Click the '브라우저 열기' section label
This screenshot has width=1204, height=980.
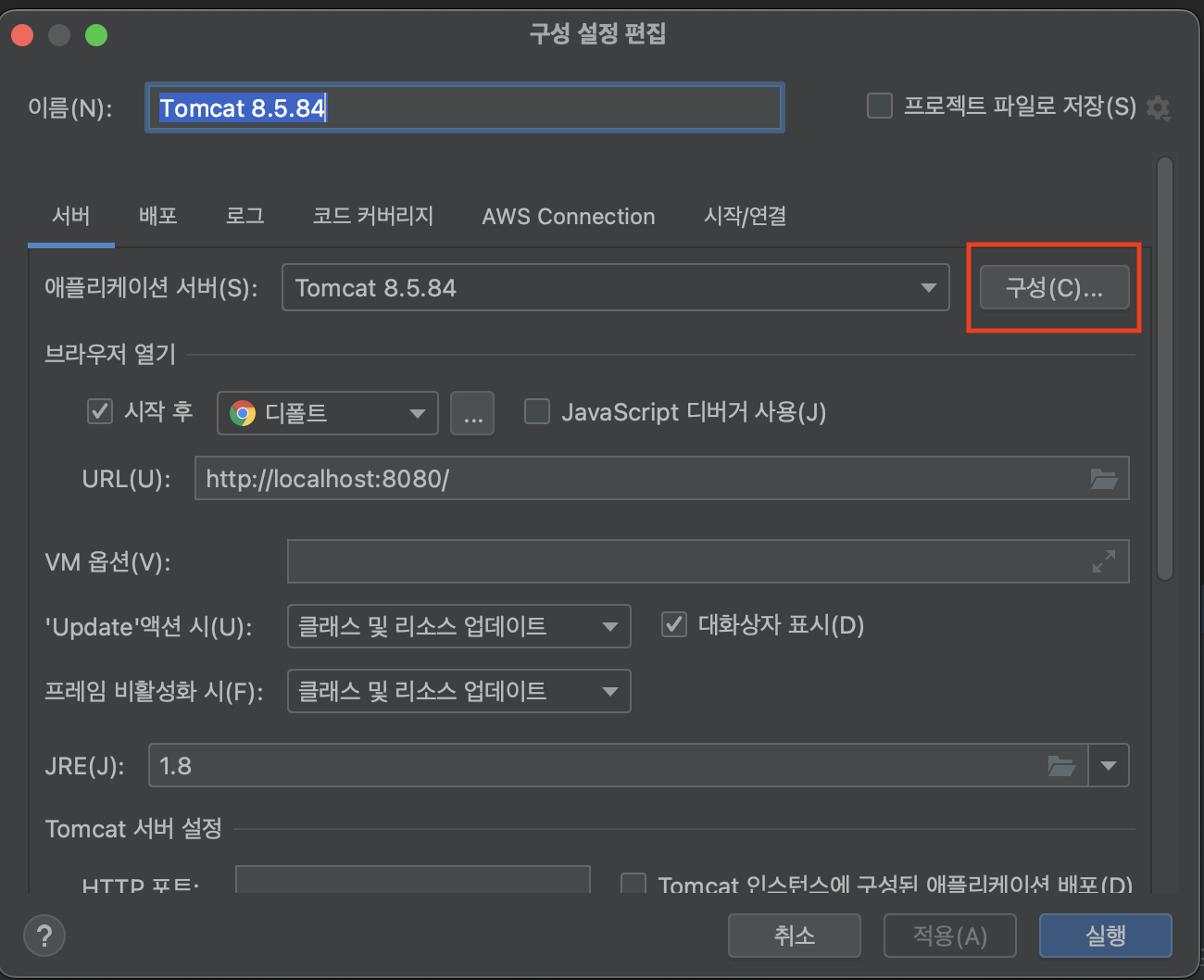(x=110, y=354)
